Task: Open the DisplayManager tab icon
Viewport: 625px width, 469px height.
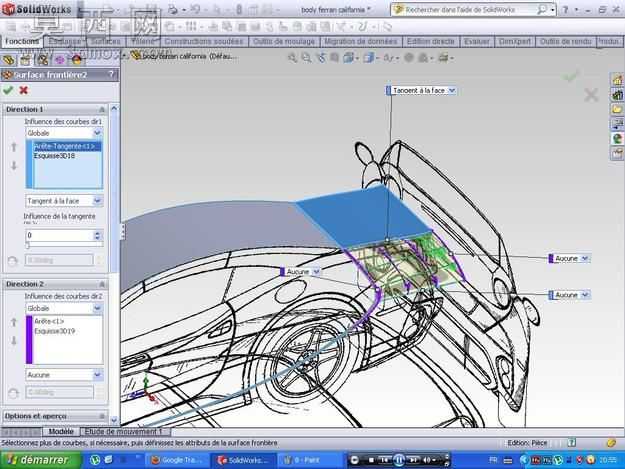Action: [x=77, y=60]
